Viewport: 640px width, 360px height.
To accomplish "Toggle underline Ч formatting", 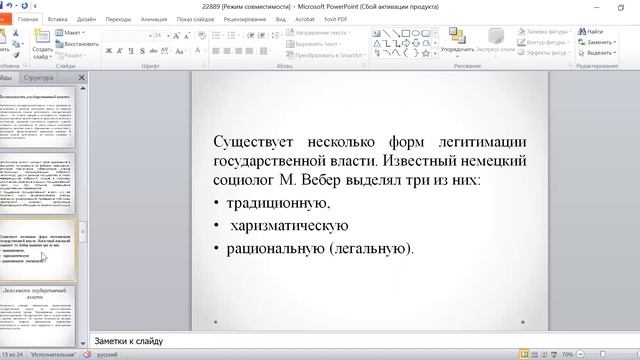I will (x=131, y=51).
